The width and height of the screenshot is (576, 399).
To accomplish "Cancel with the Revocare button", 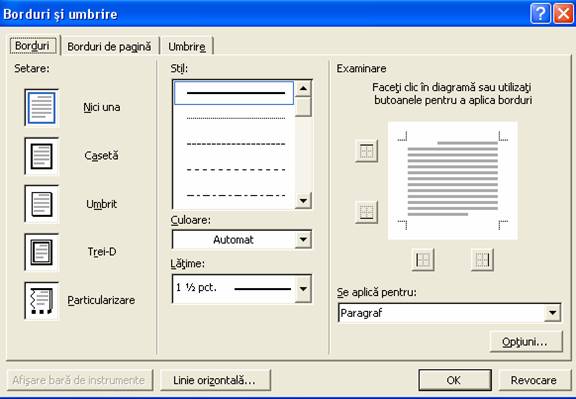I will click(534, 380).
